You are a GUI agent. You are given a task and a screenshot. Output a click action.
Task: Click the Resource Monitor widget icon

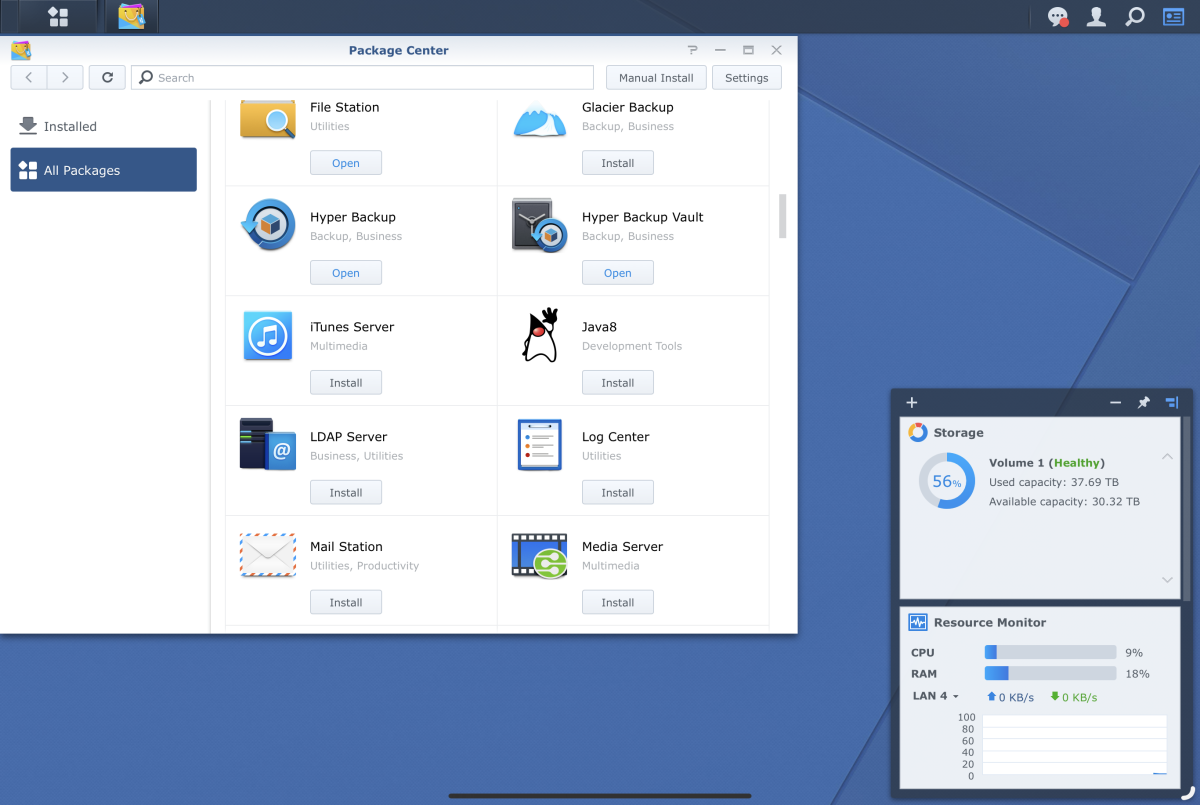click(918, 622)
